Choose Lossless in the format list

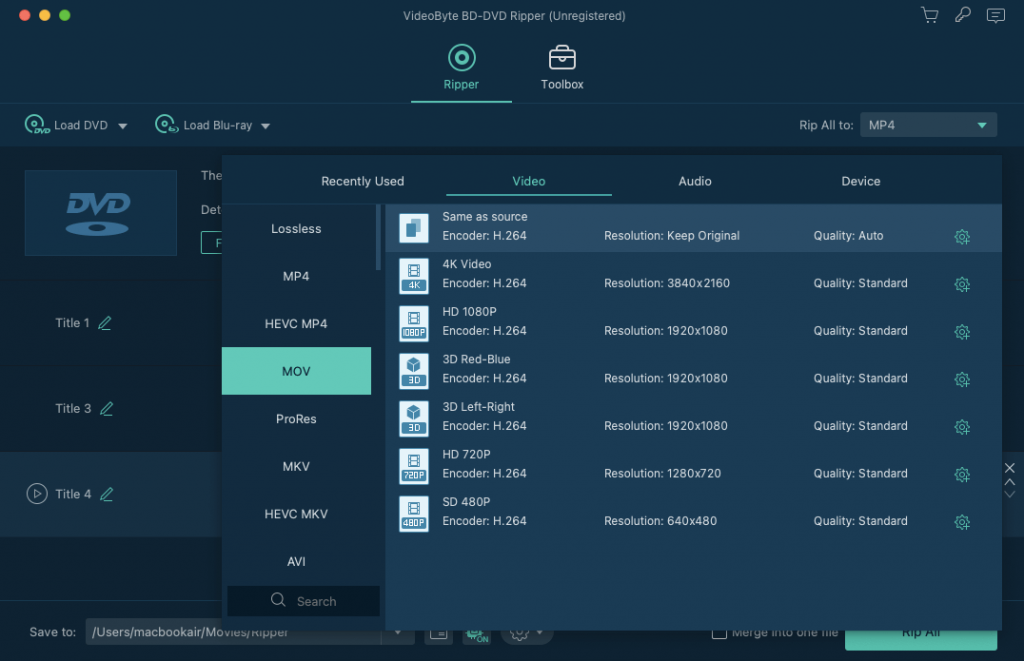click(x=296, y=229)
